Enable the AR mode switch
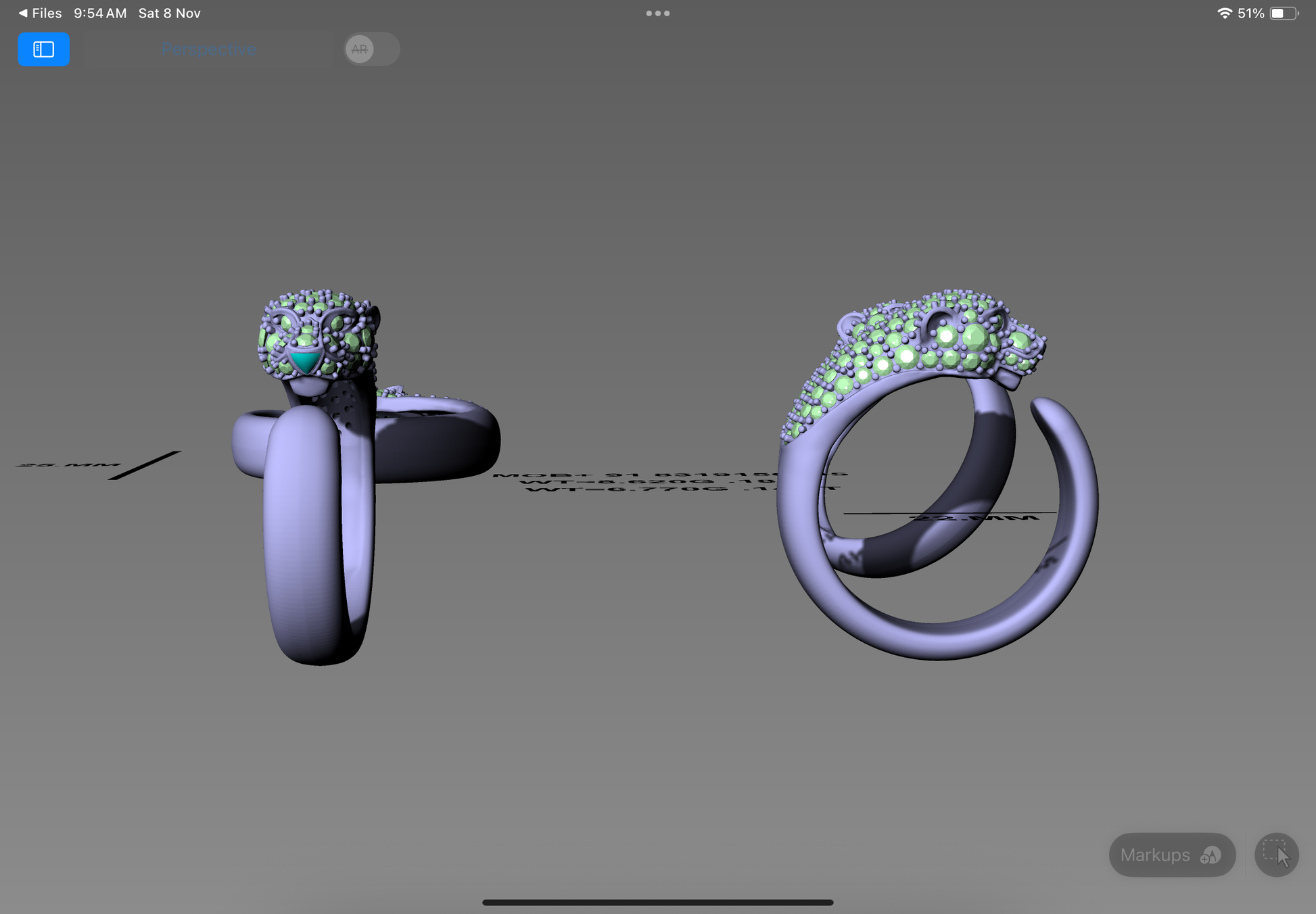Image resolution: width=1316 pixels, height=914 pixels. tap(371, 49)
